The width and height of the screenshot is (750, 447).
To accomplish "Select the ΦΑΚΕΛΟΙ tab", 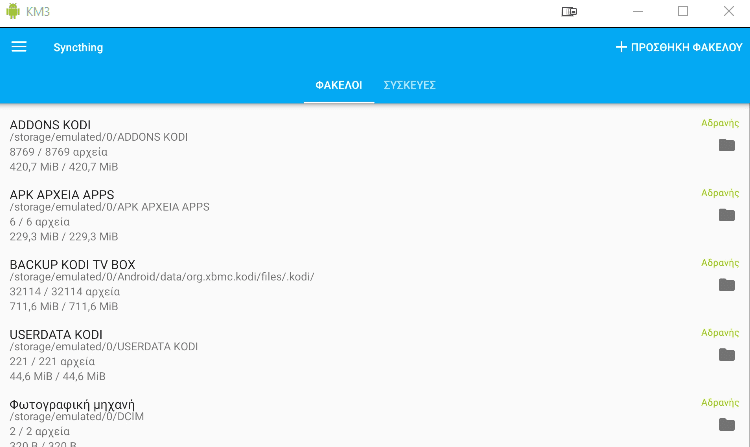I will point(339,85).
